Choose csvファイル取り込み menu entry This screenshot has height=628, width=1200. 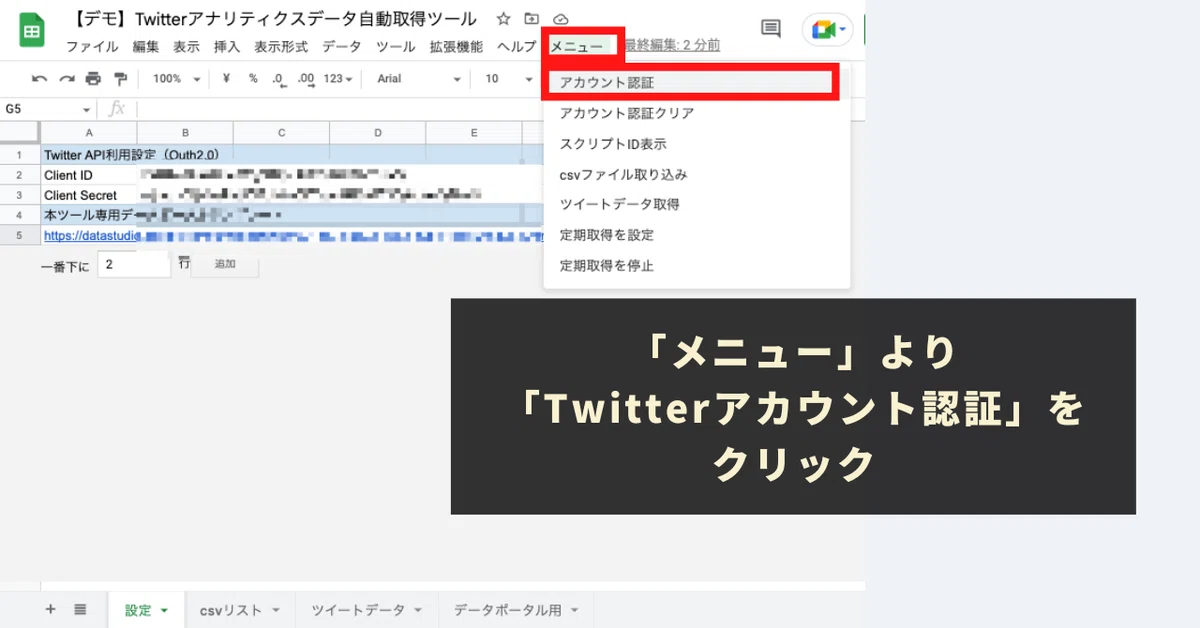point(697,174)
